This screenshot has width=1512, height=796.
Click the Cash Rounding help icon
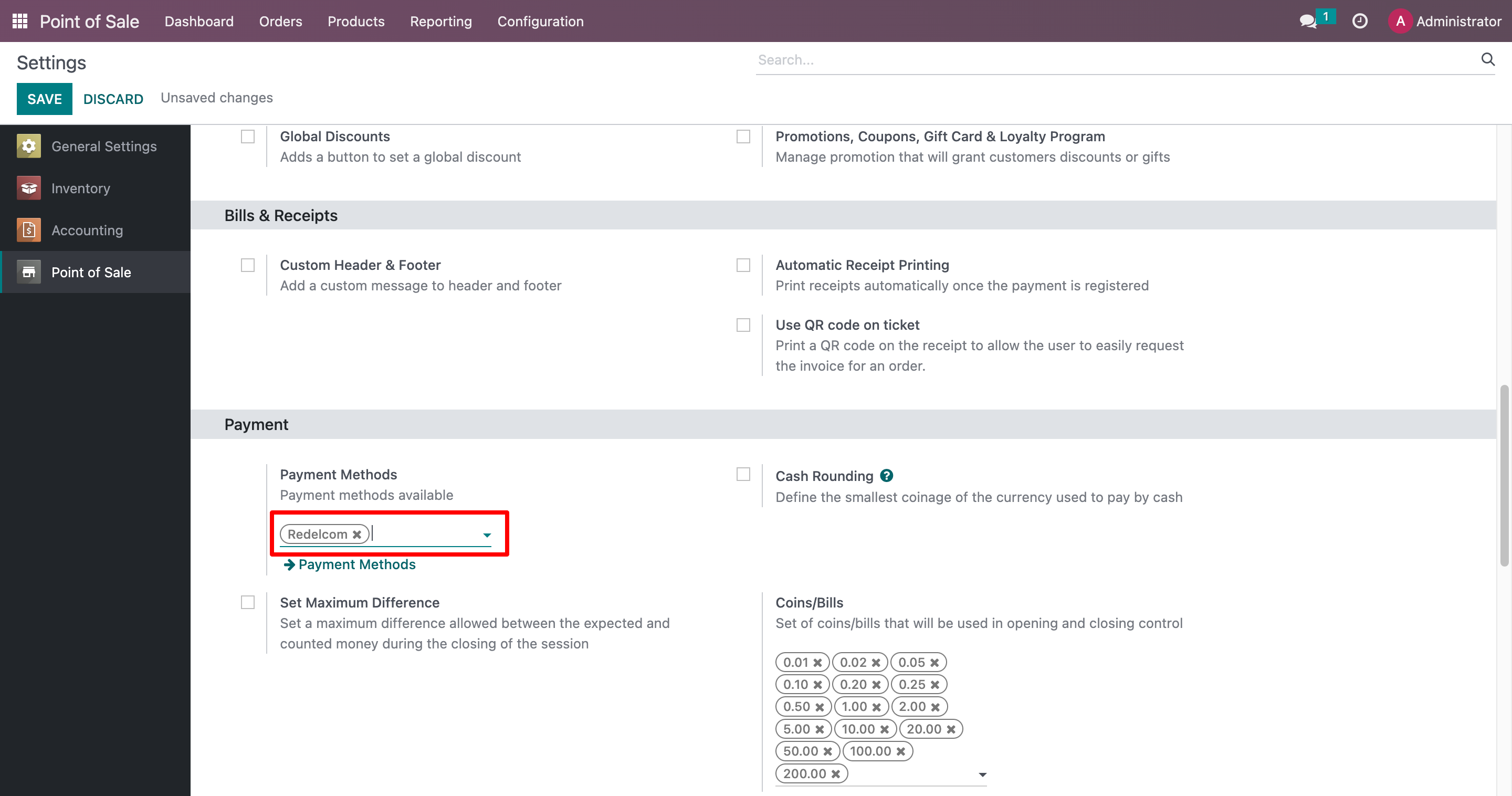click(886, 476)
